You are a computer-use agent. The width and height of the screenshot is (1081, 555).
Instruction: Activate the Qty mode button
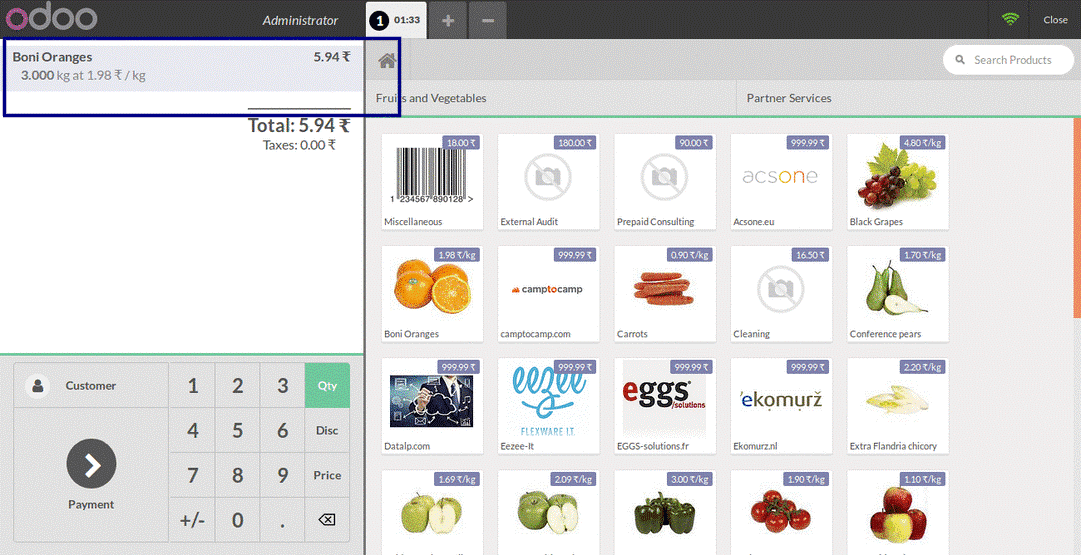pos(327,385)
